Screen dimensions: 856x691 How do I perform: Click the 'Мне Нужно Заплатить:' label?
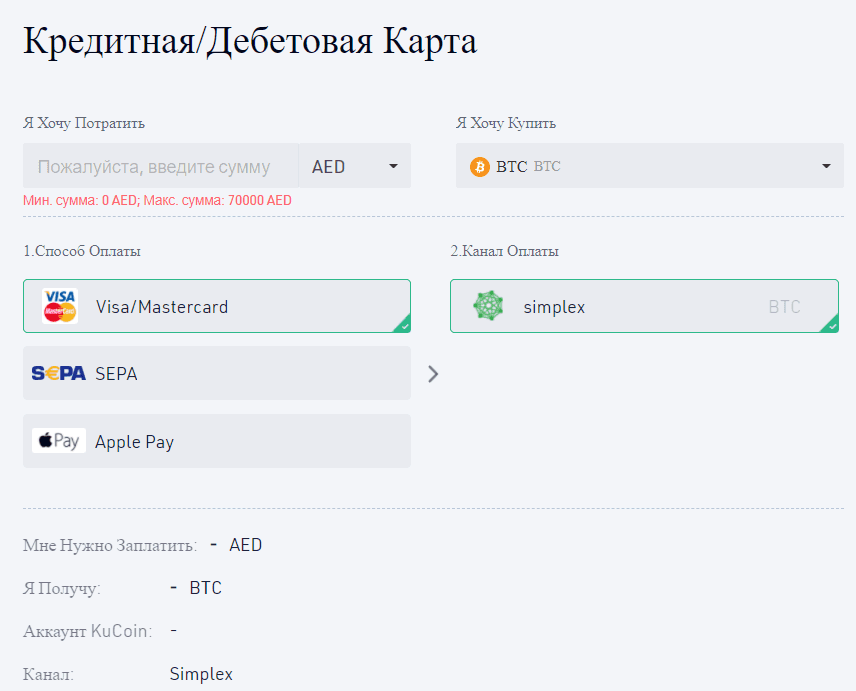coord(110,545)
